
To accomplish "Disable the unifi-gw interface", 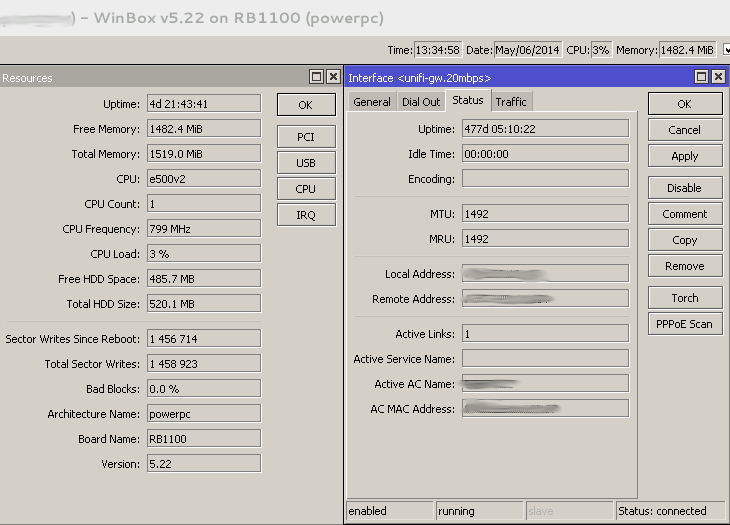I will click(x=685, y=188).
